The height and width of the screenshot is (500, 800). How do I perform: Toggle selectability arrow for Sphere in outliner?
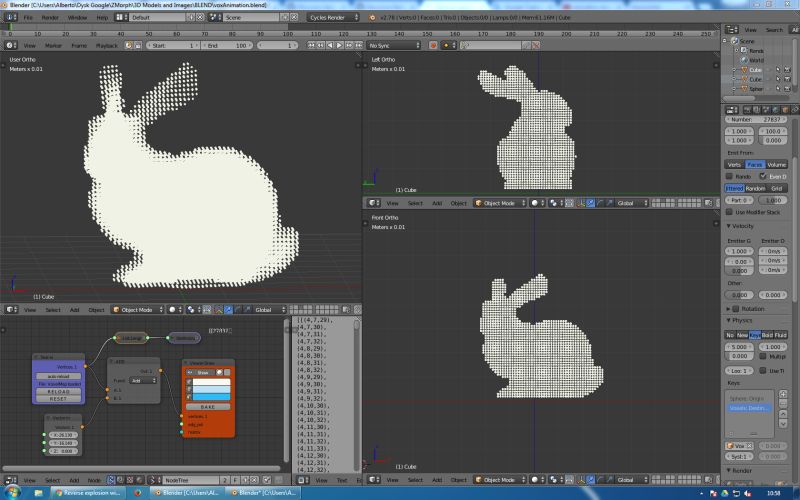778,89
